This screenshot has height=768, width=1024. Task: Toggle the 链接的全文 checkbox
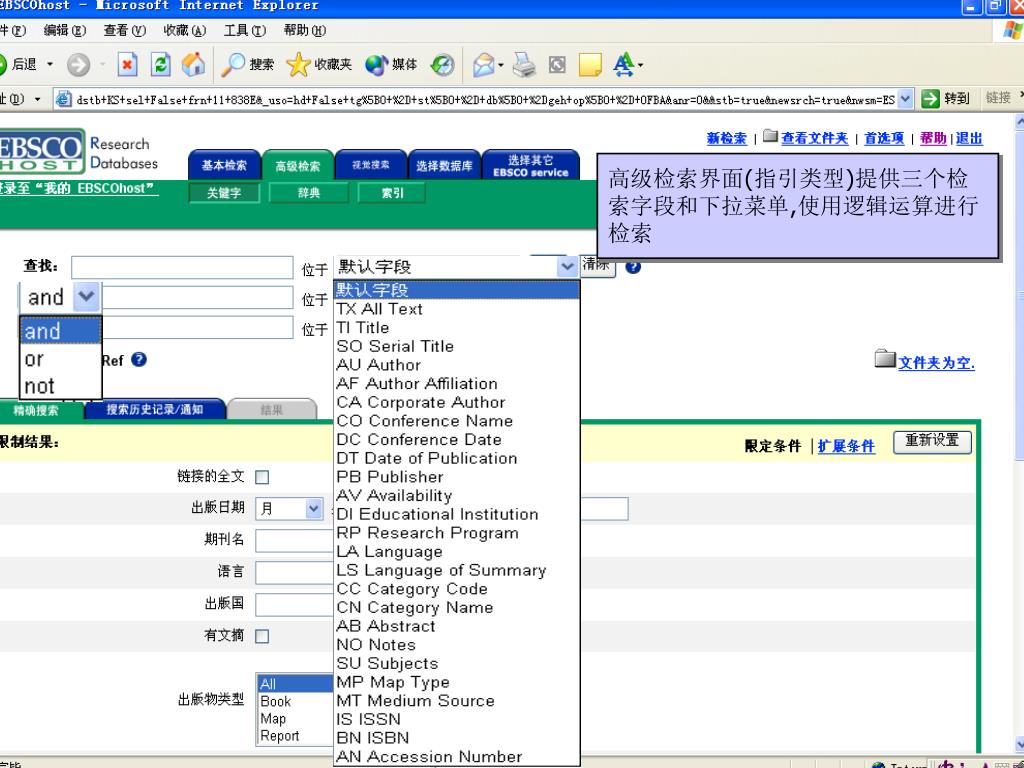[x=262, y=477]
